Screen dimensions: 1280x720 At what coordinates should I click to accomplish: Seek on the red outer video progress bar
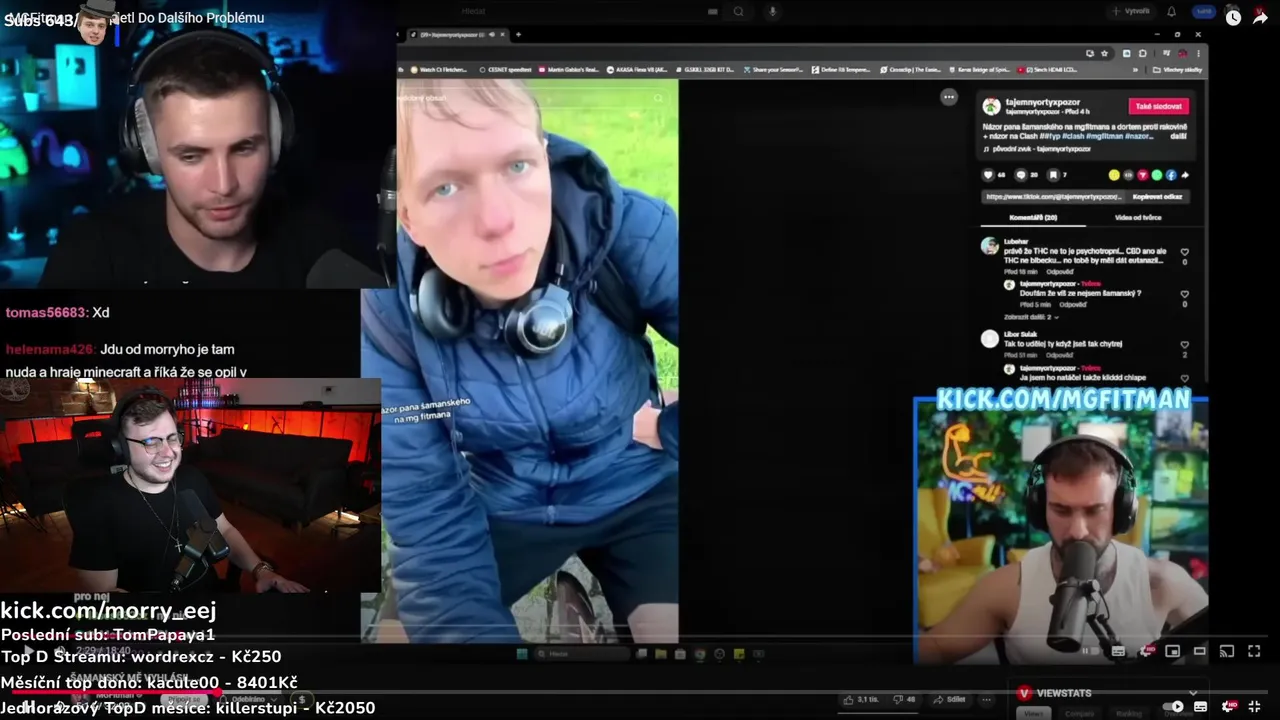tap(640, 691)
